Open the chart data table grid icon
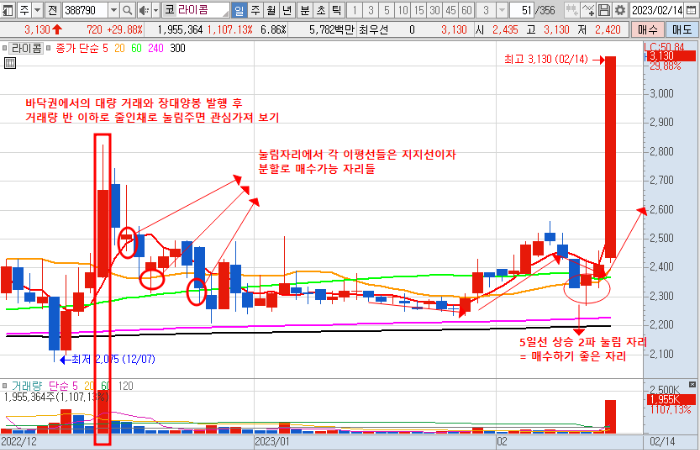The height and width of the screenshot is (450, 700). pyautogui.click(x=9, y=63)
